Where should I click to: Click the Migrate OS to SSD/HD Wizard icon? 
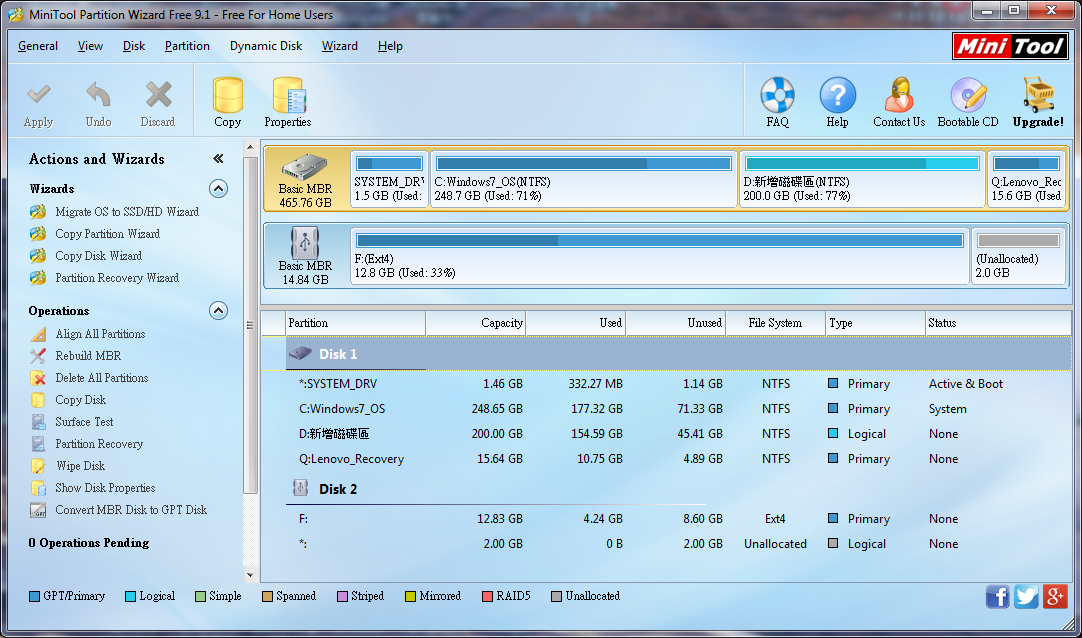(x=38, y=212)
